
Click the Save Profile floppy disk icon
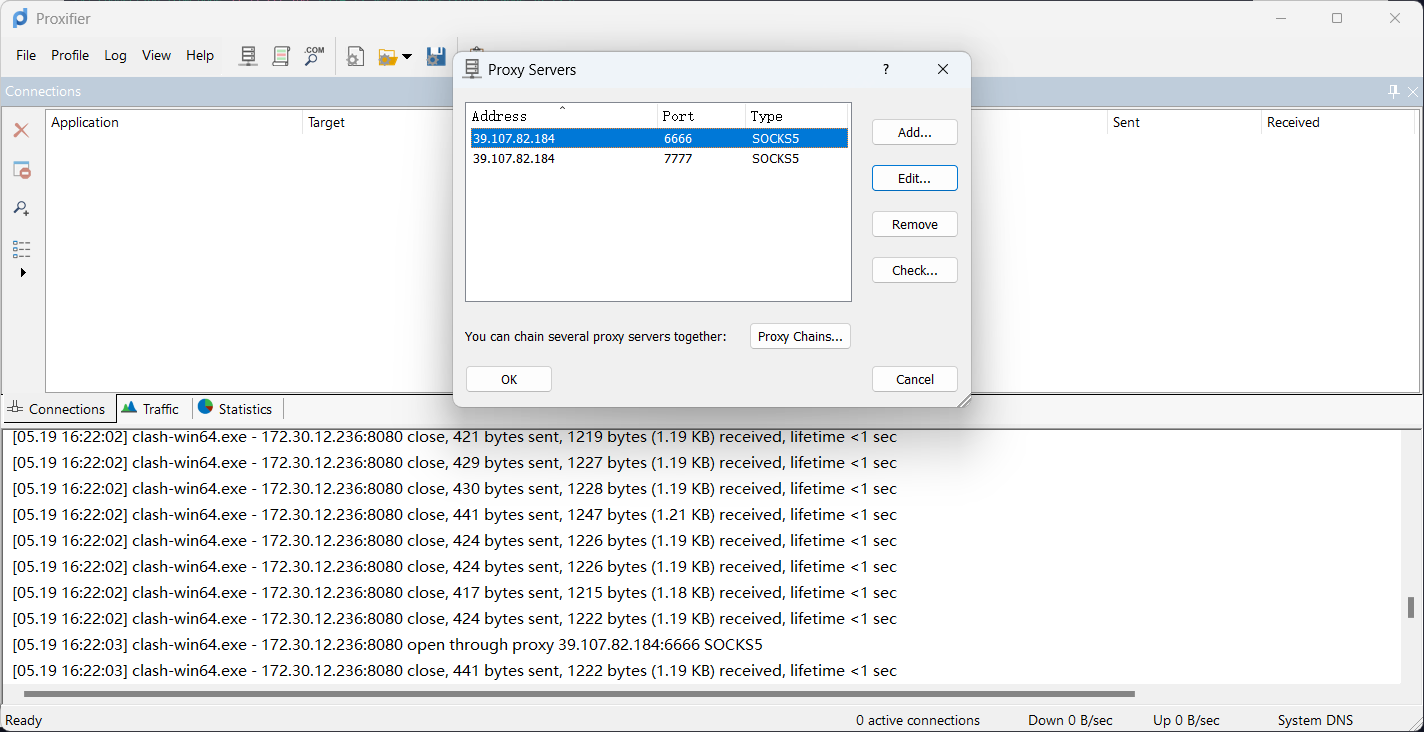click(436, 56)
